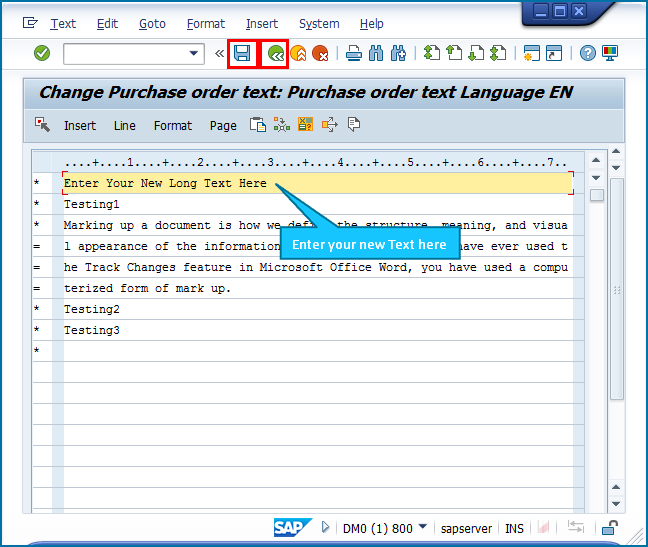Click the red Cancel icon
648x547 pixels.
point(320,54)
